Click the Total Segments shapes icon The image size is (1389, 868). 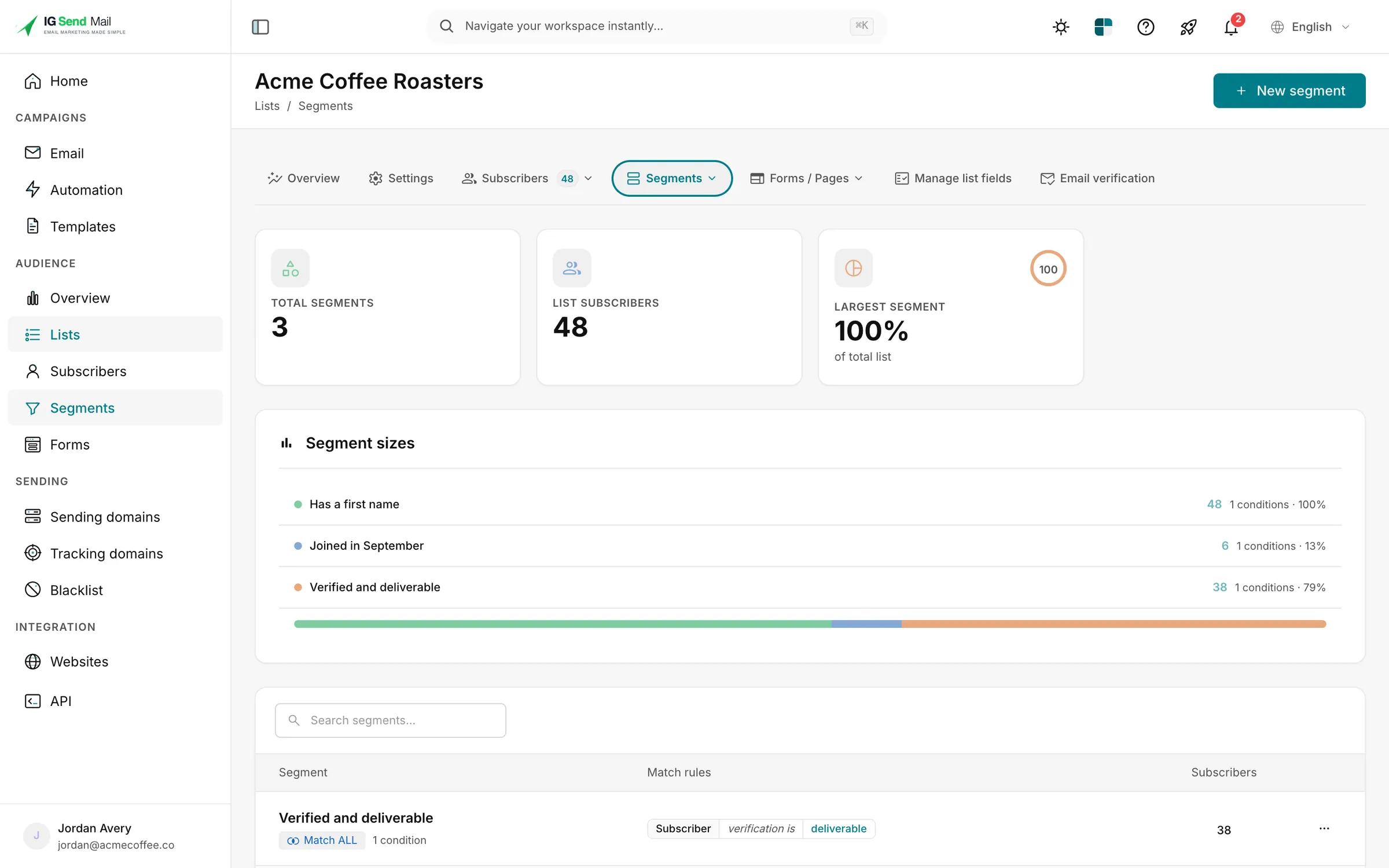click(x=291, y=269)
